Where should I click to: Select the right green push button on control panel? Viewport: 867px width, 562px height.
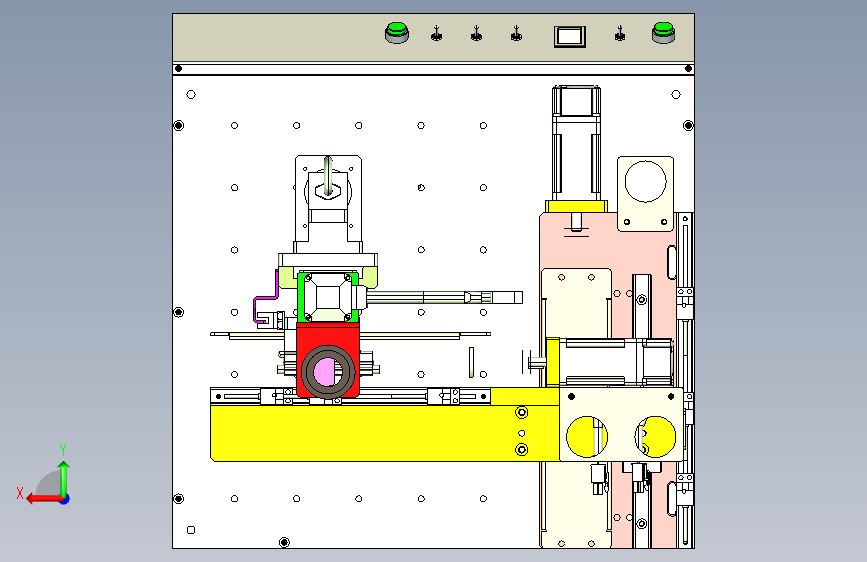[663, 33]
